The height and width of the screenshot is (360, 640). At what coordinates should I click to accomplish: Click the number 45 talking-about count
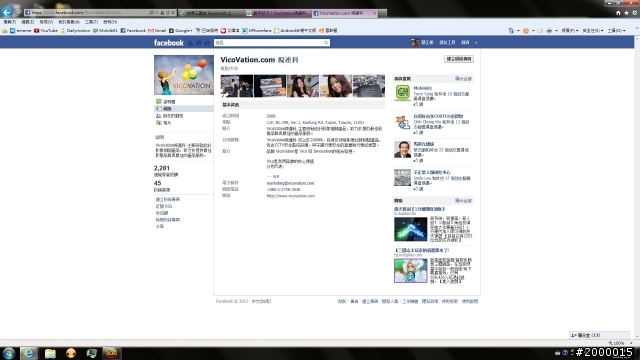pyautogui.click(x=158, y=183)
